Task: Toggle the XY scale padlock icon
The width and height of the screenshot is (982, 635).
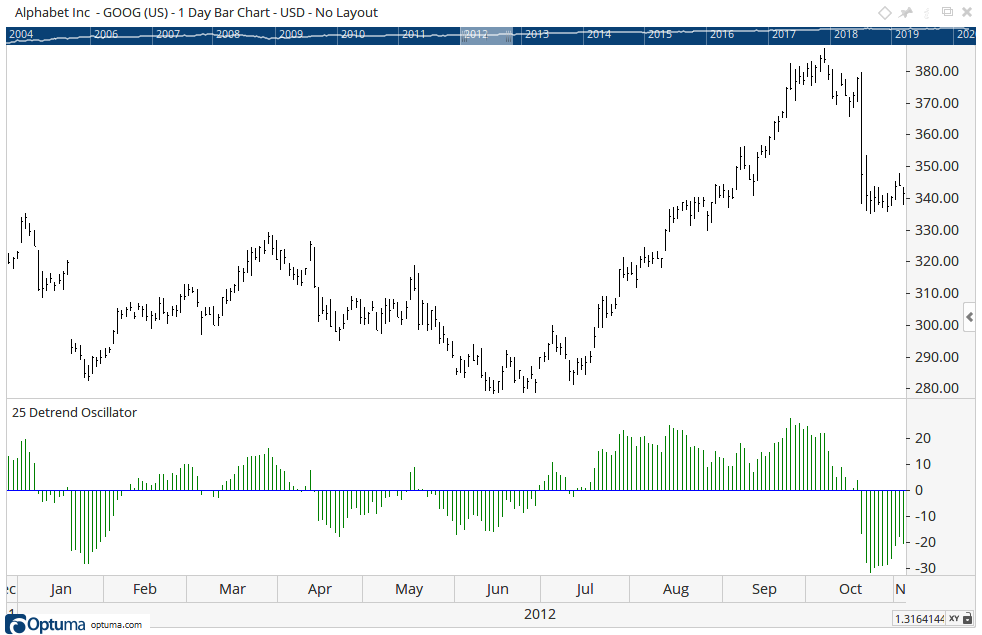Action: [968, 619]
